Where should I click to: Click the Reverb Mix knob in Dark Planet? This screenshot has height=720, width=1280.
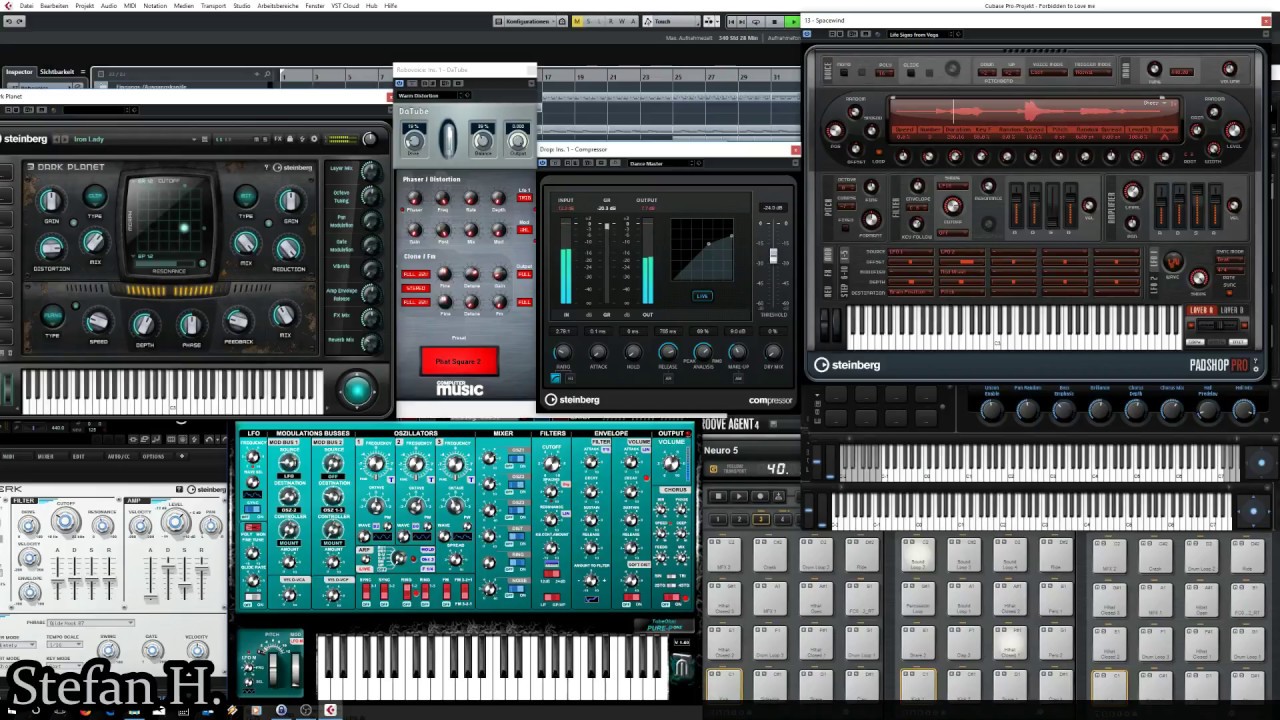(370, 343)
